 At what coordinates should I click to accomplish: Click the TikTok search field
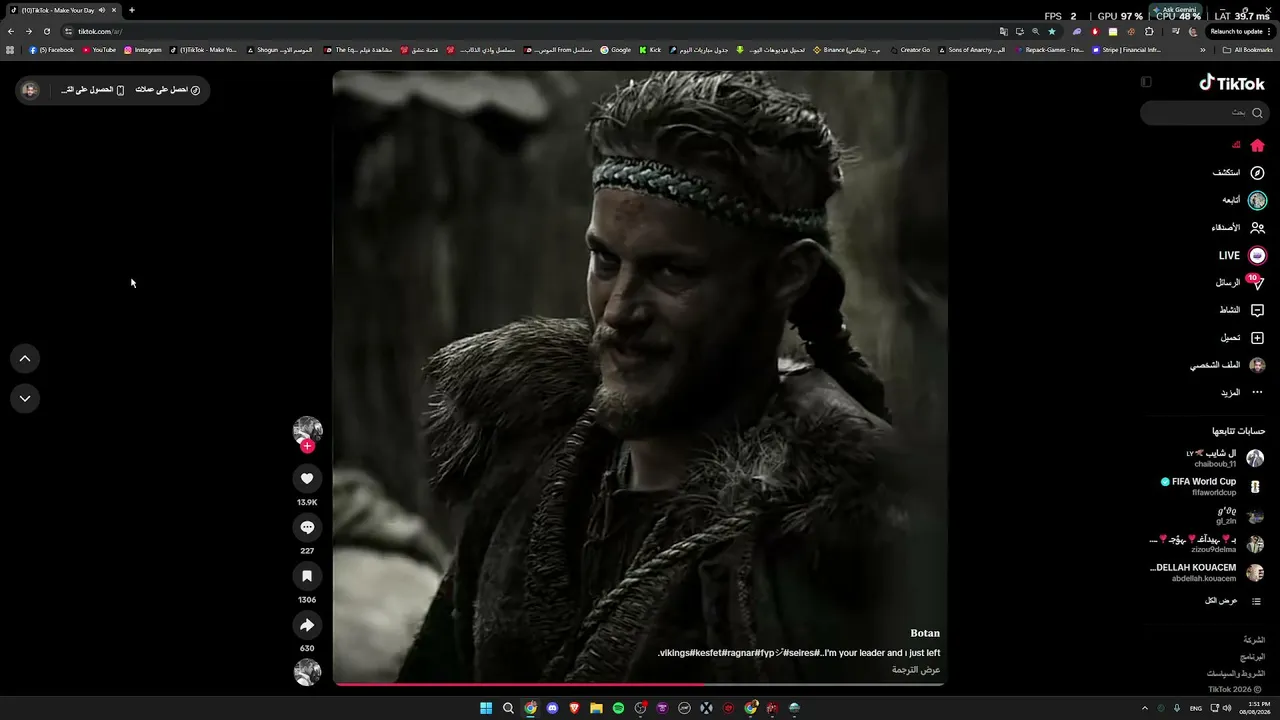(x=1205, y=113)
